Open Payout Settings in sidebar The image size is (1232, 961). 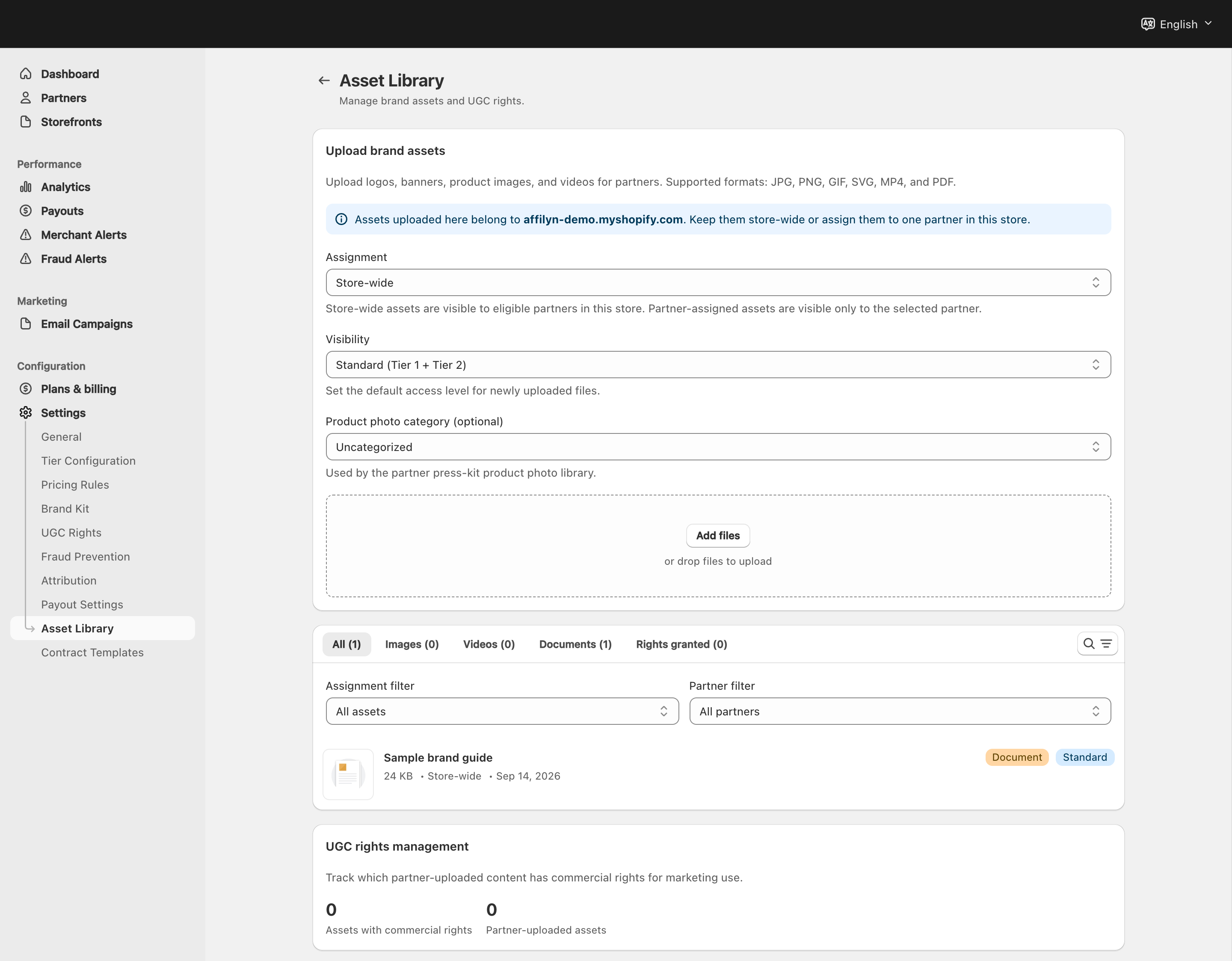coord(82,604)
